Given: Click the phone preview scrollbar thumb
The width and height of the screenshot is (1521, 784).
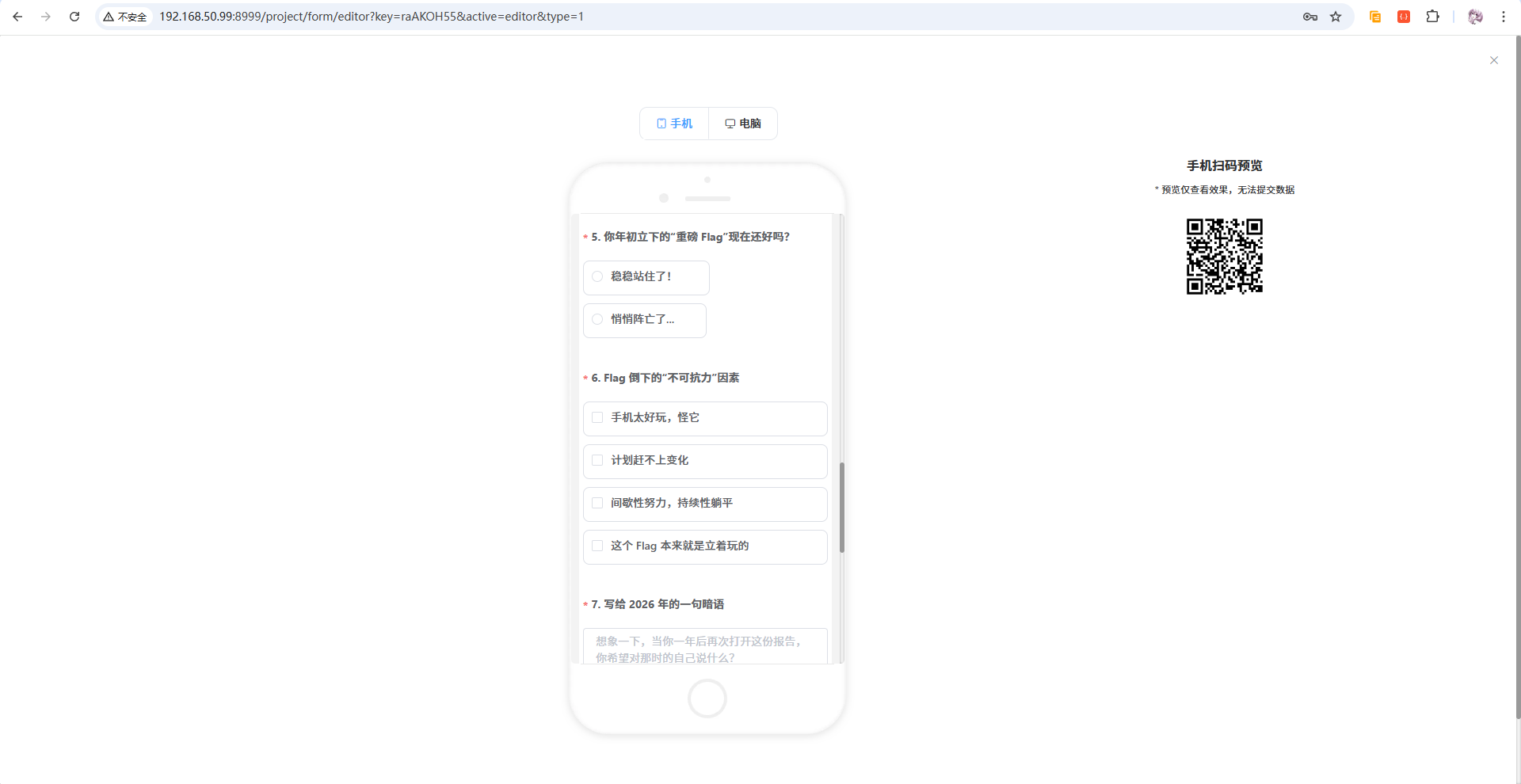Looking at the screenshot, I should [x=841, y=507].
